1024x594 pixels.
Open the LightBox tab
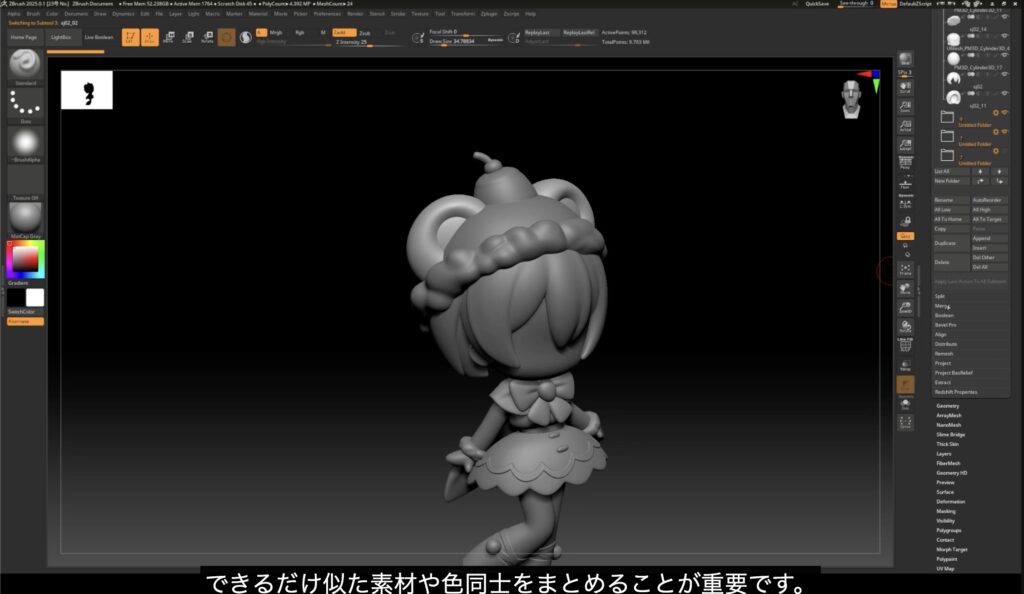pyautogui.click(x=61, y=37)
